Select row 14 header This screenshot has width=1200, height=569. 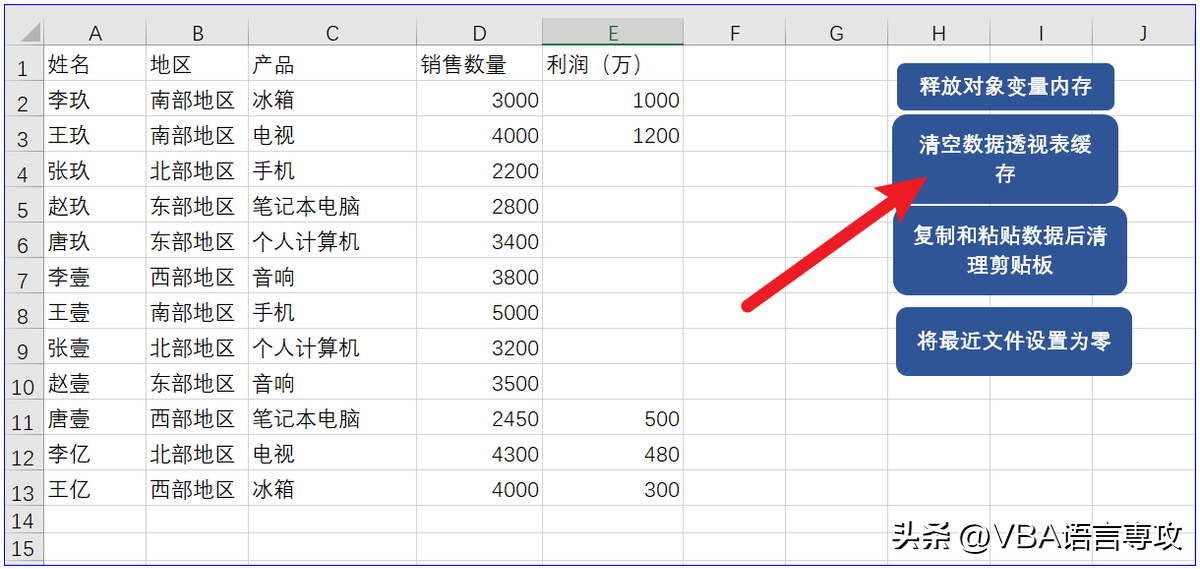coord(25,520)
